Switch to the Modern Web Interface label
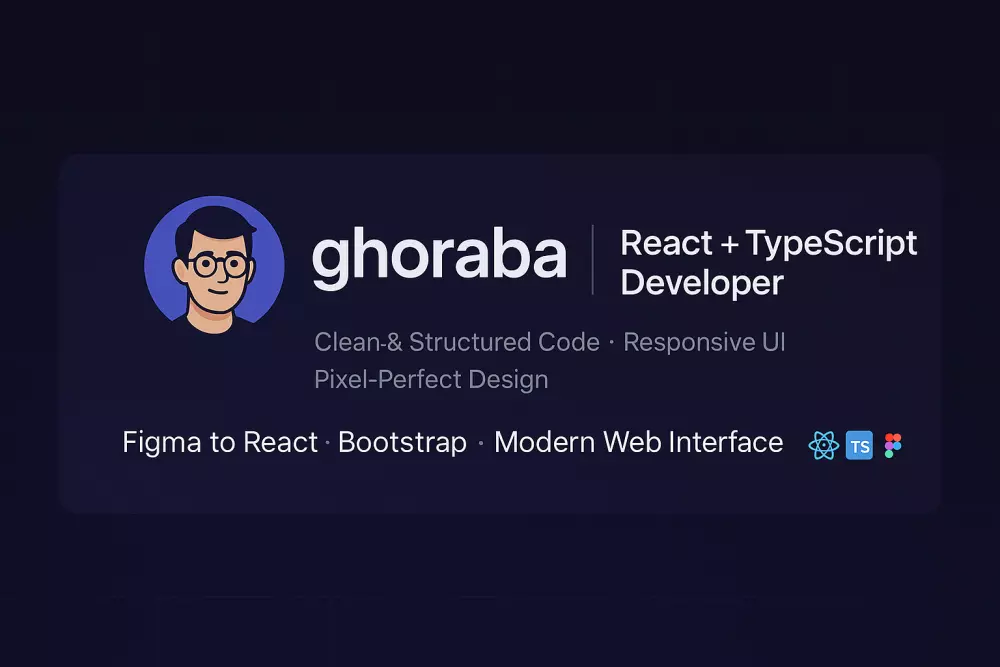 [x=638, y=442]
